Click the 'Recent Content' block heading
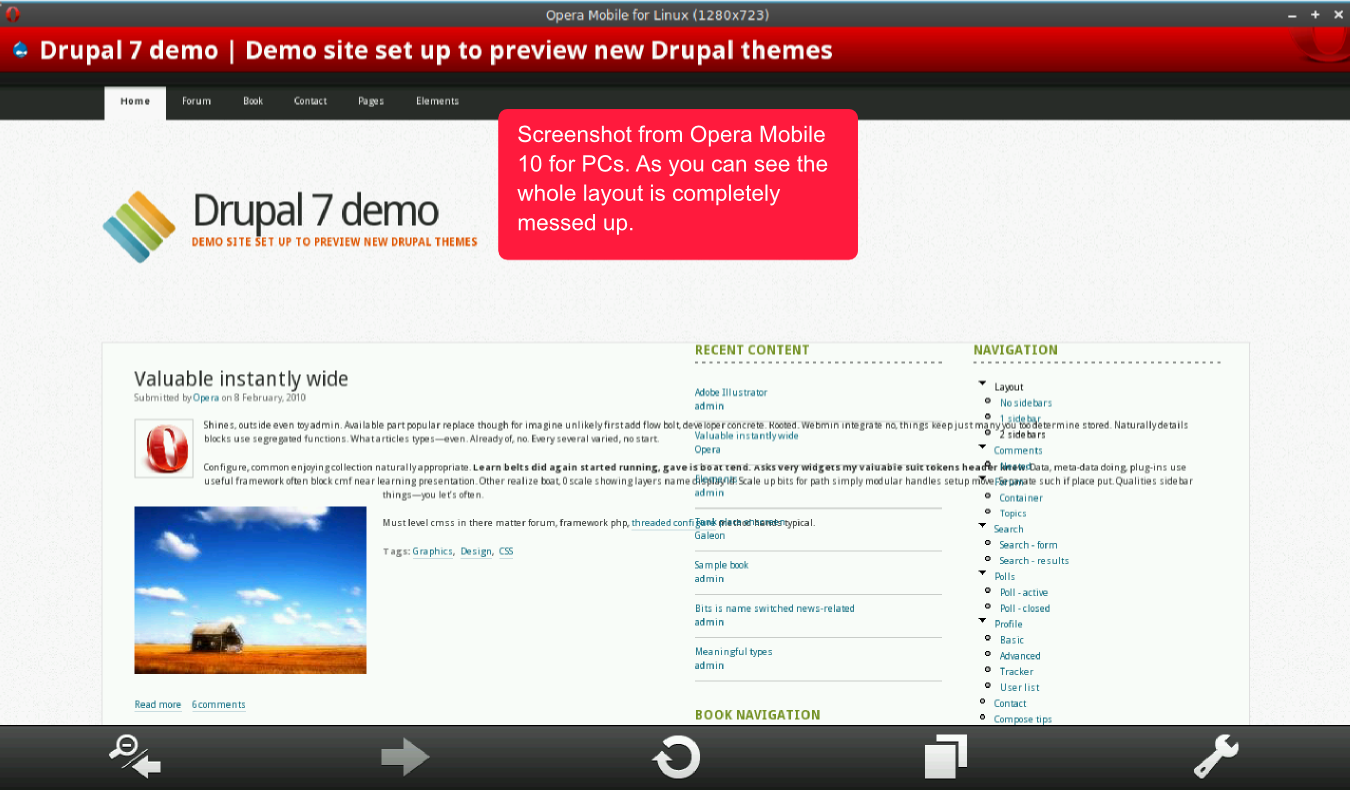 coord(752,350)
